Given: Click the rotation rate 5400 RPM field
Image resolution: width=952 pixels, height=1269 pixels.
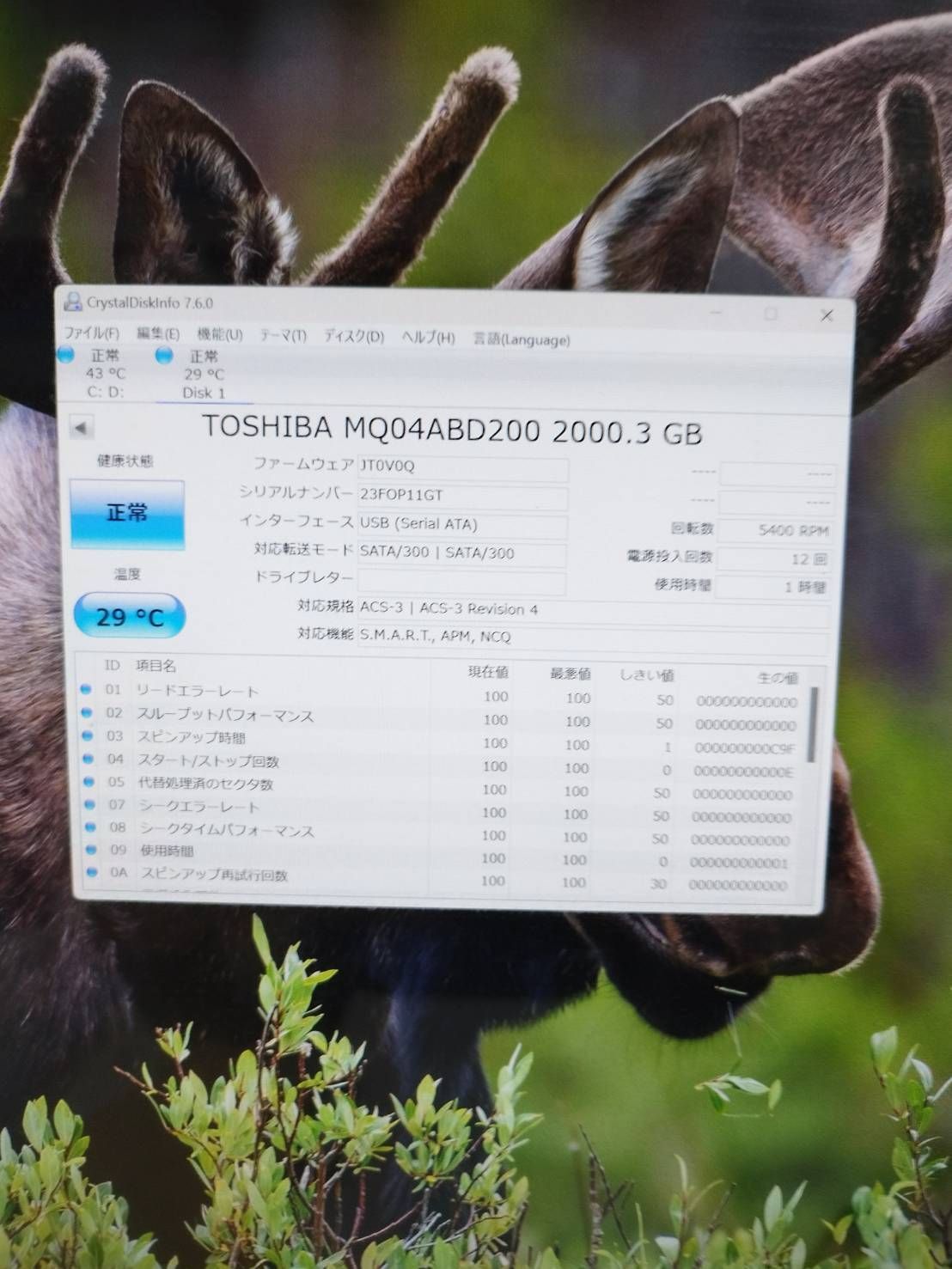Looking at the screenshot, I should click(x=774, y=530).
